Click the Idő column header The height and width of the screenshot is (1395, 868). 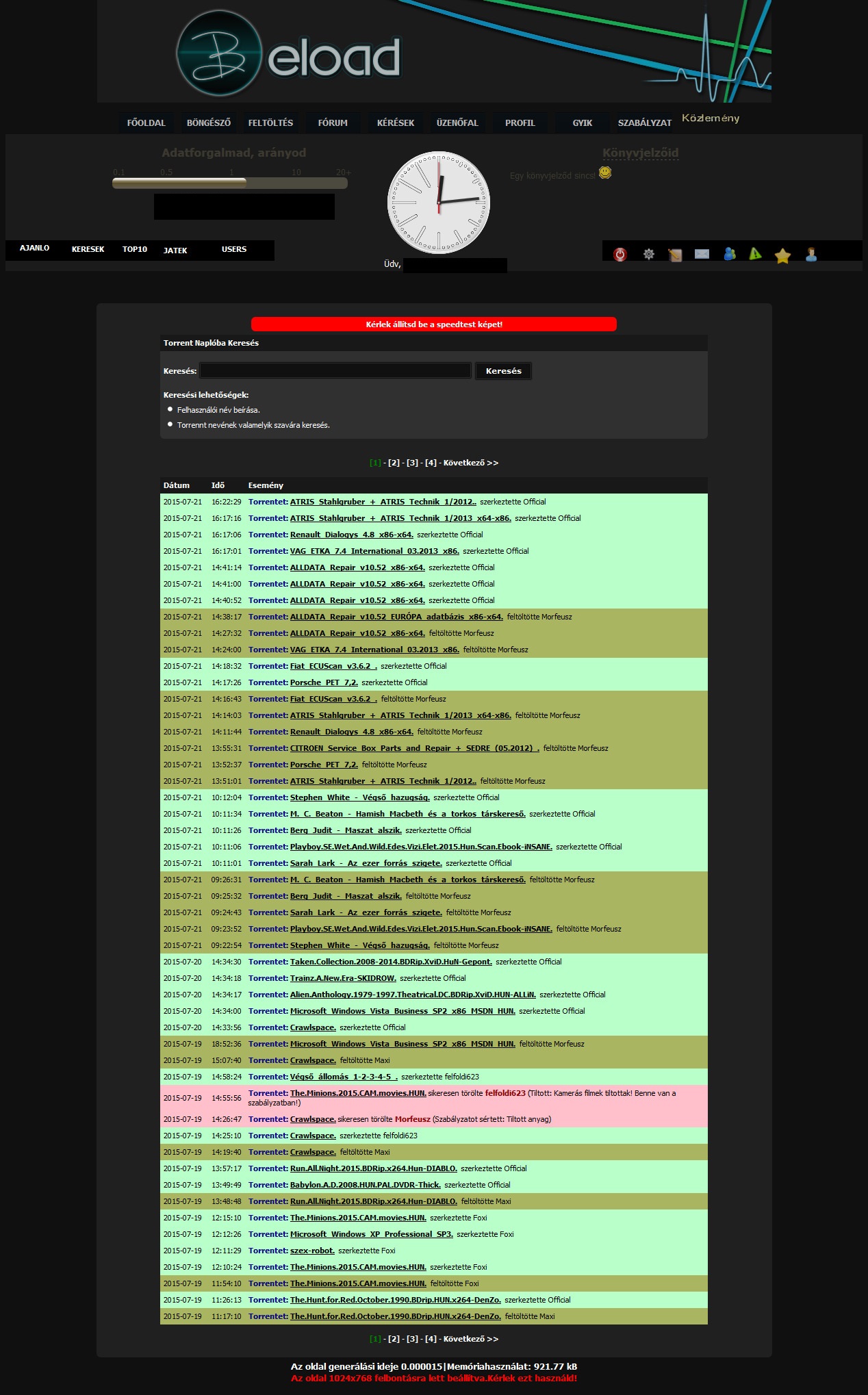pos(218,485)
